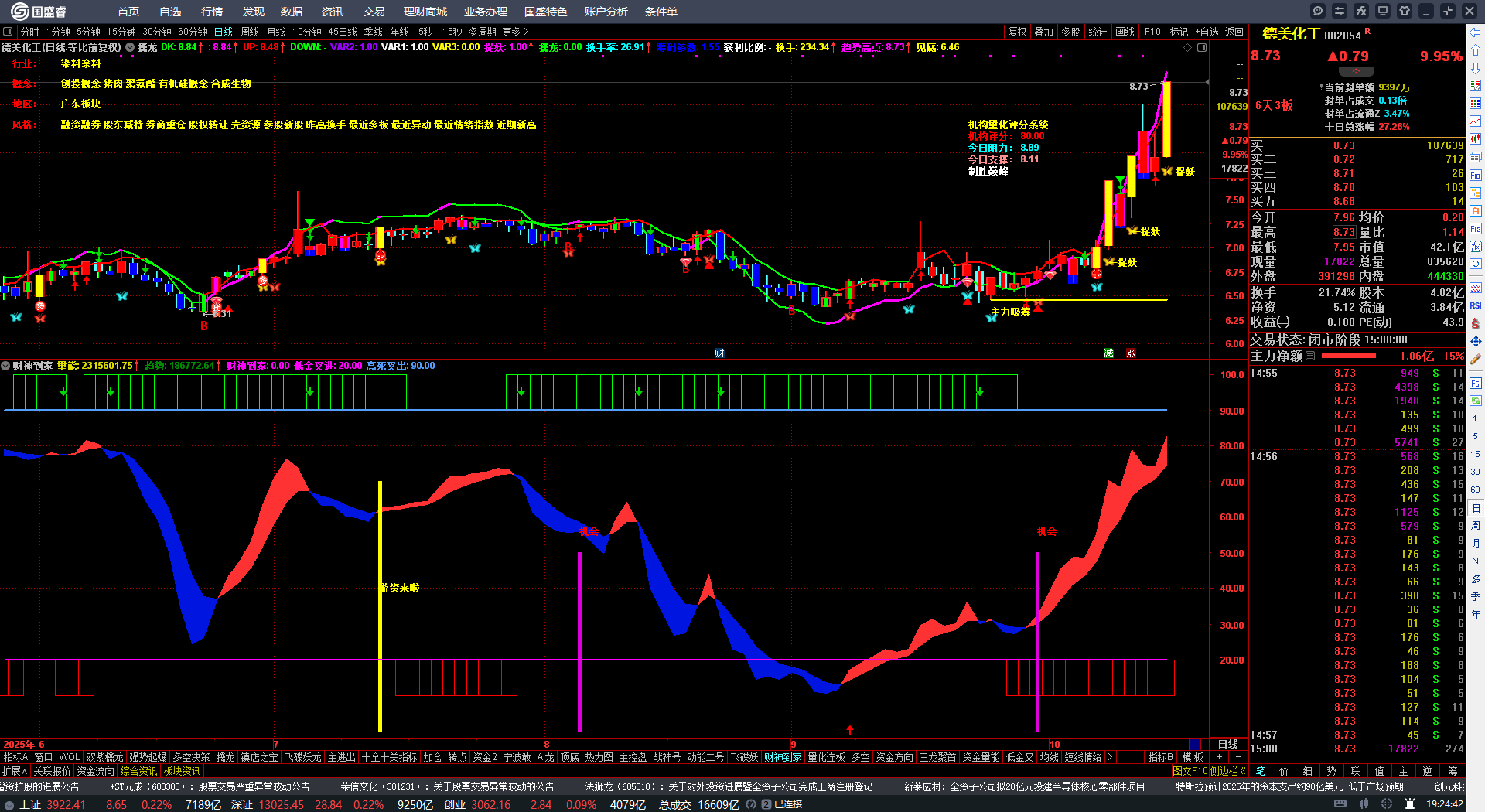The width and height of the screenshot is (1485, 812).
Task: Select the 季 period in right sidebar
Action: tap(1476, 596)
